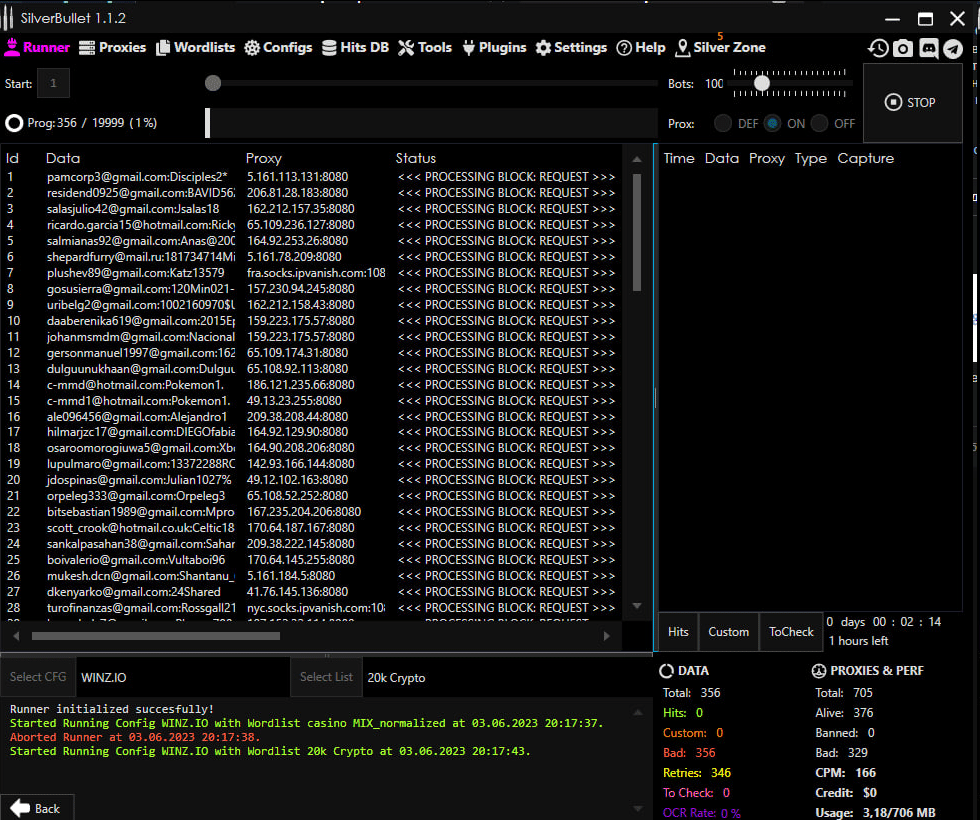This screenshot has height=820, width=980.
Task: Select the OFF proxy mode radio button
Action: [x=820, y=123]
